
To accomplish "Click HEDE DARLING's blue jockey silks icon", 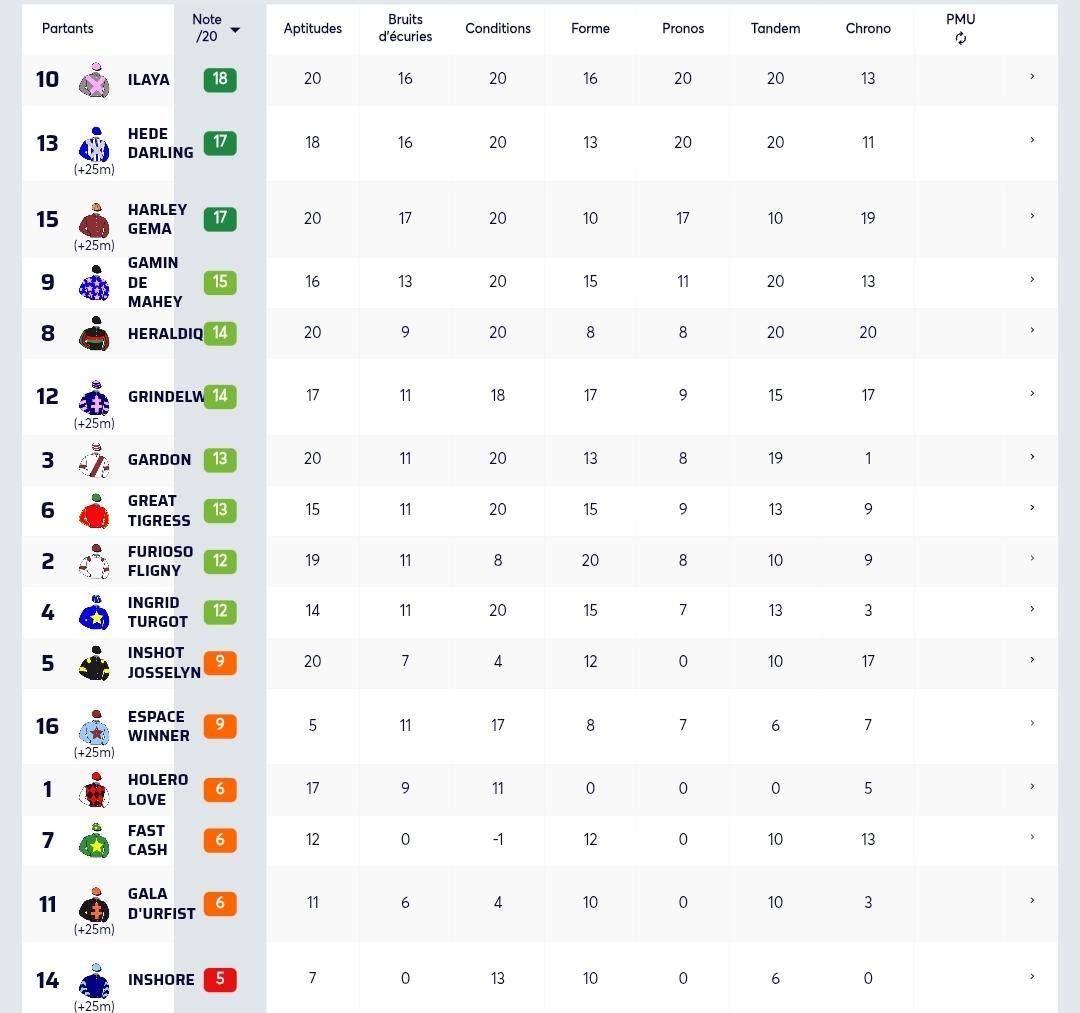I will (x=94, y=144).
